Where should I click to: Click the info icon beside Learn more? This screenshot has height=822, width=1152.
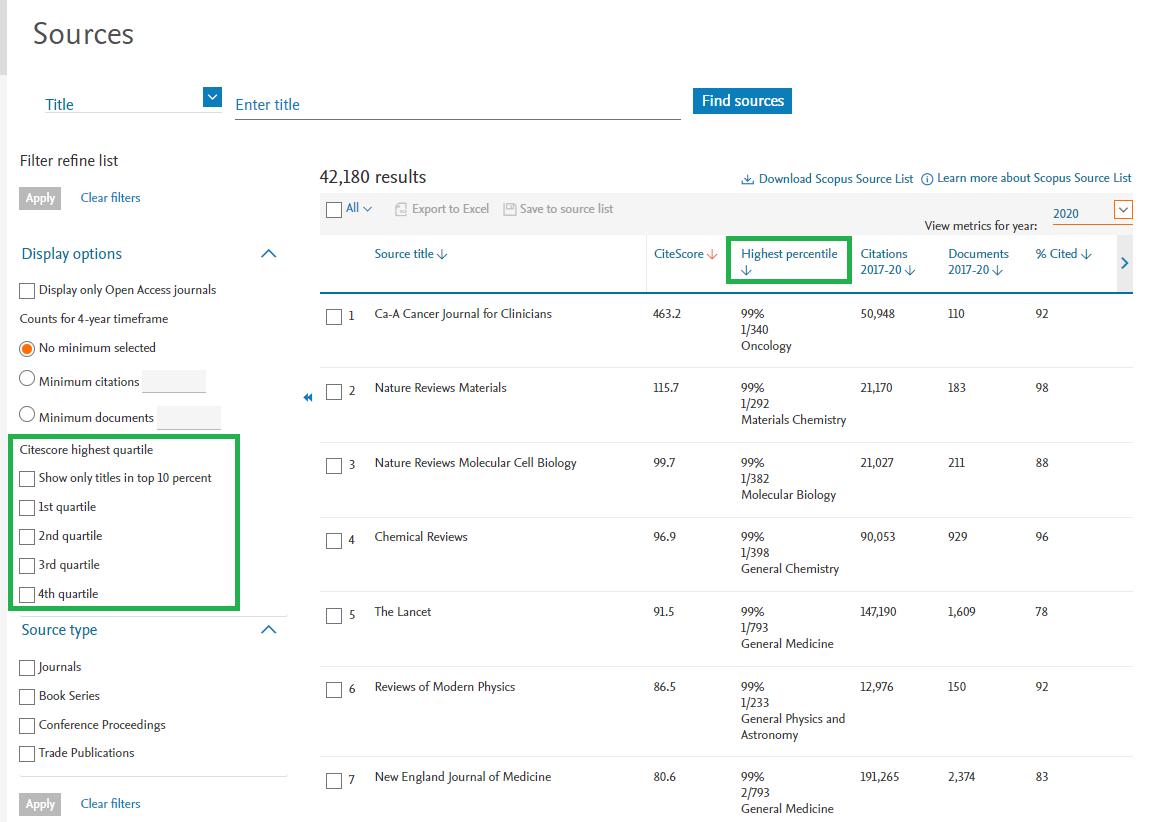click(x=927, y=179)
